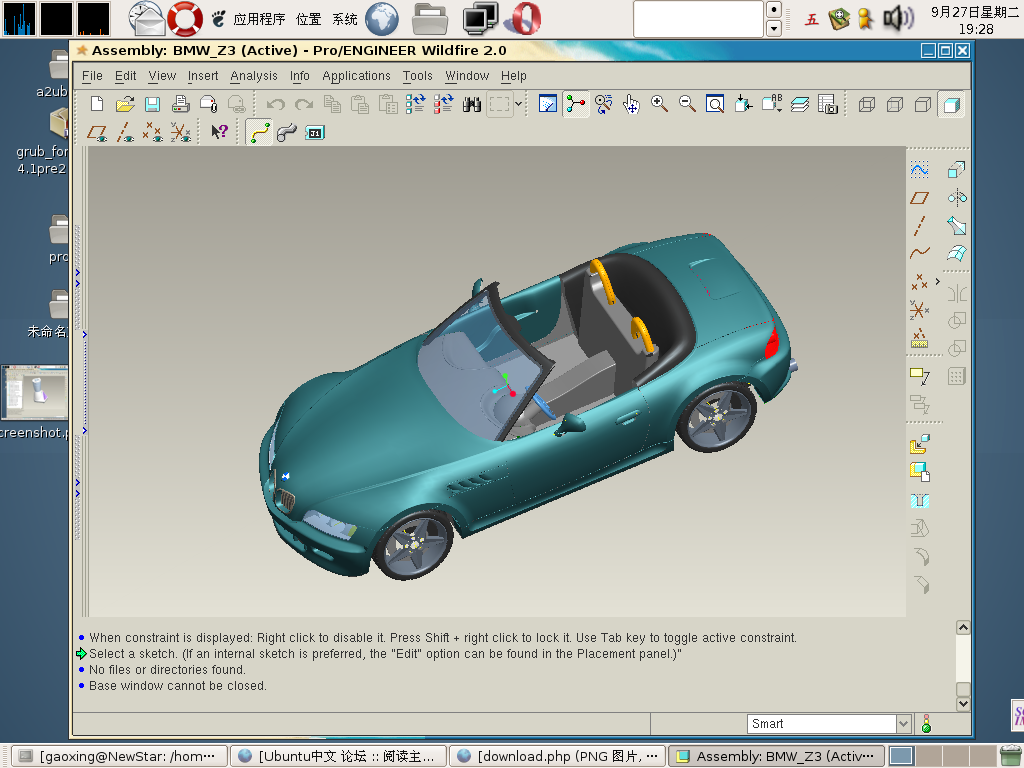Open the Help menu
This screenshot has height=768, width=1024.
click(x=513, y=76)
